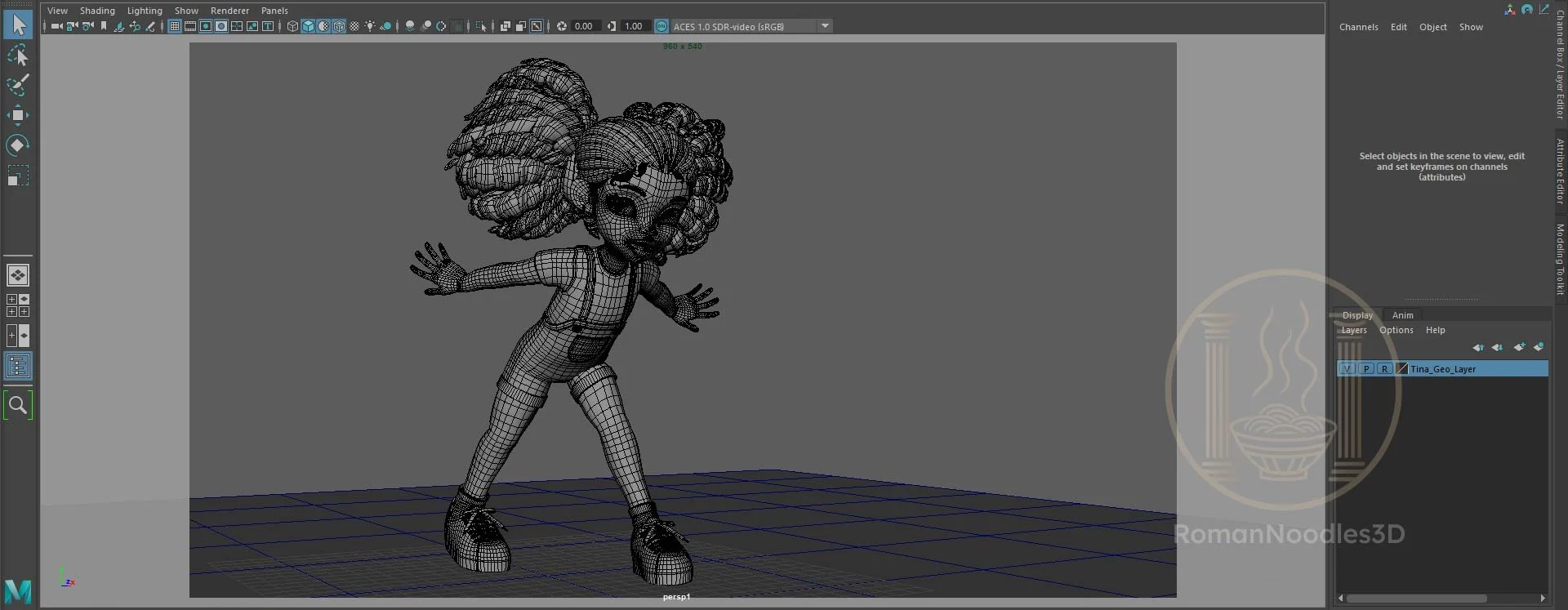1568x610 pixels.
Task: Create new empty display layer icon
Action: coord(1519,347)
